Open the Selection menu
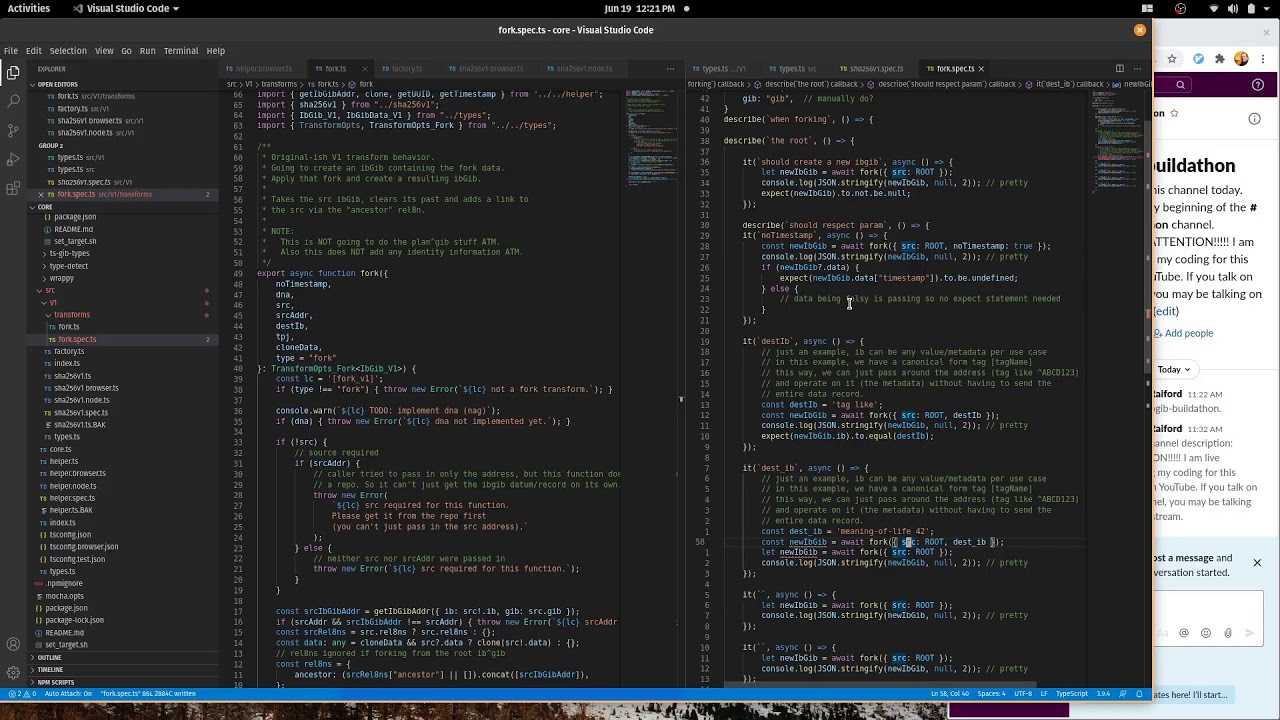The height and width of the screenshot is (720, 1280). [68, 50]
